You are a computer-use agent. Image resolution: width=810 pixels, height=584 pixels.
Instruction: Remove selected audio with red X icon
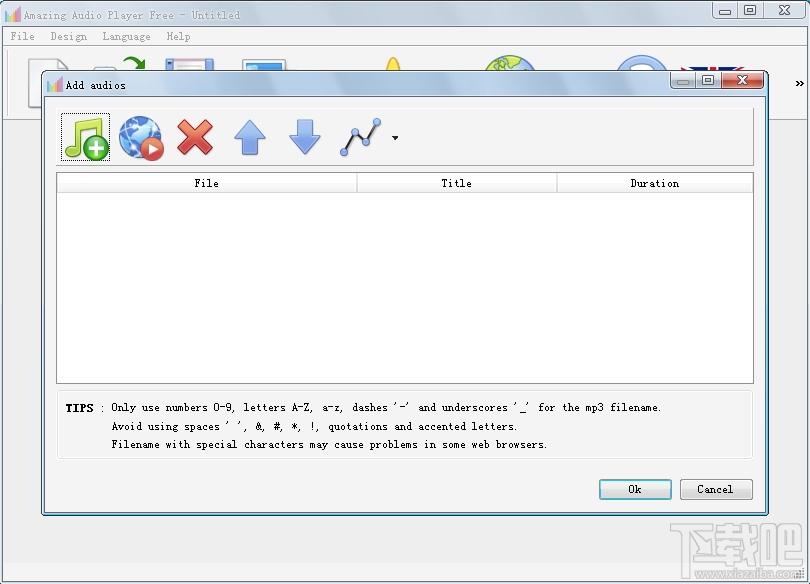[195, 137]
